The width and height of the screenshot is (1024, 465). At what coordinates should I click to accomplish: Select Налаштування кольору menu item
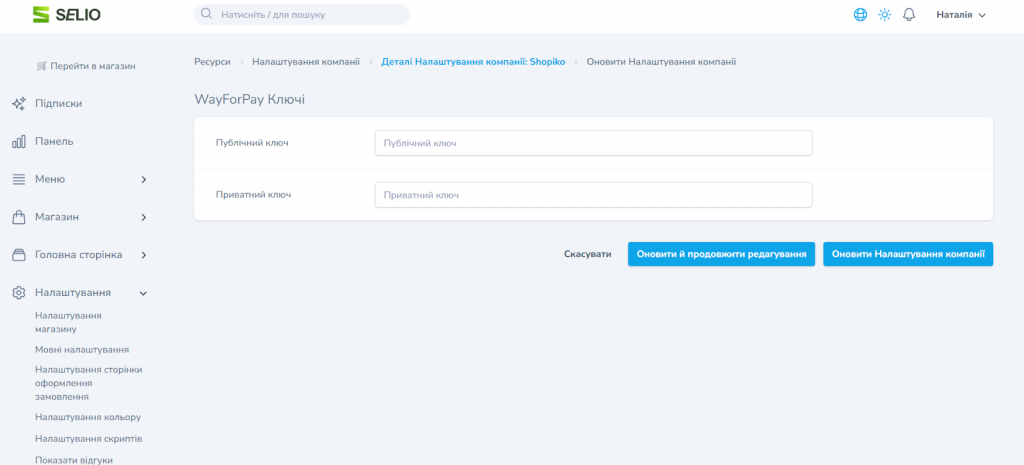pos(87,417)
